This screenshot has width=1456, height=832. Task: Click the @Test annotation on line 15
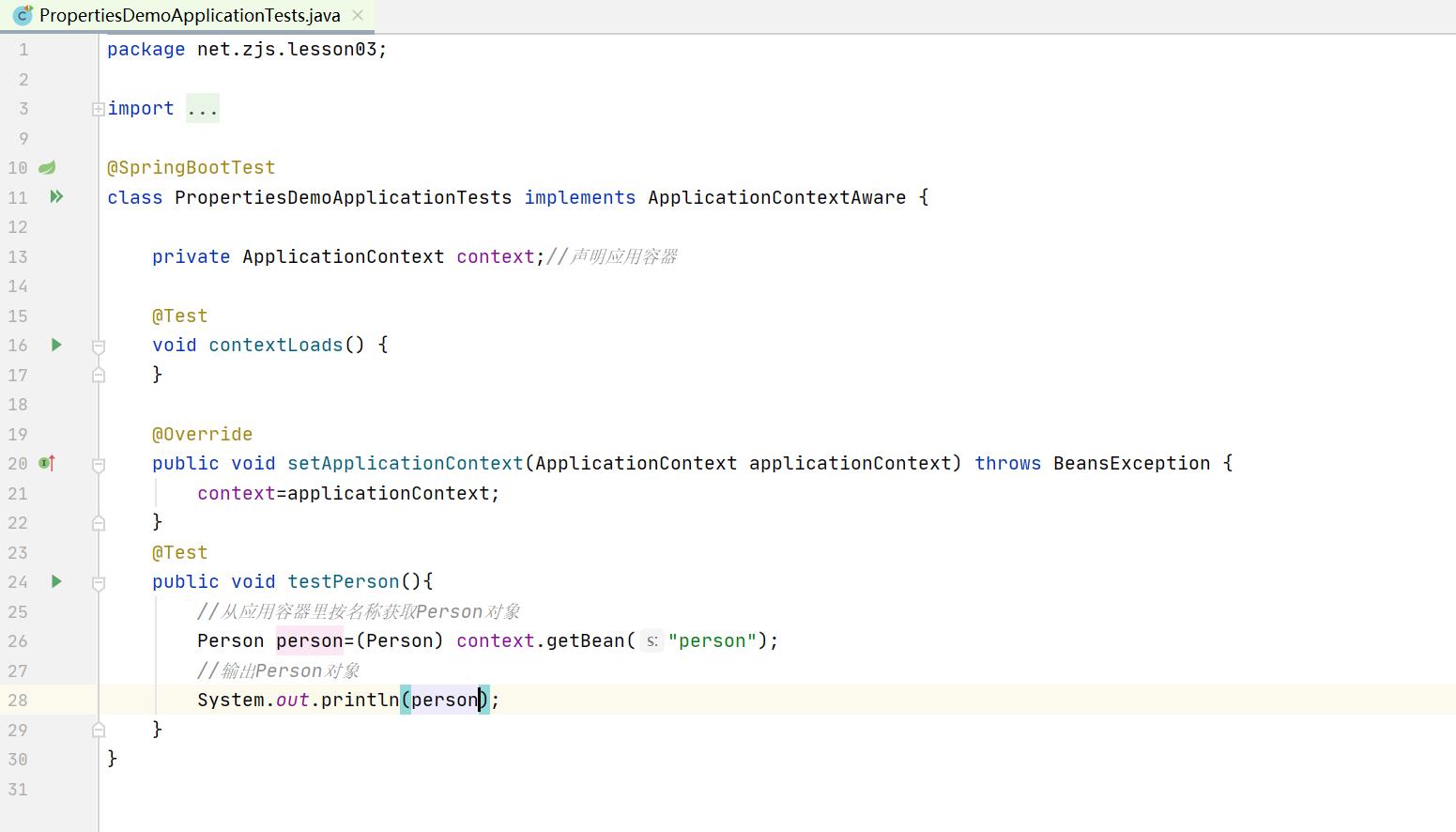point(179,316)
